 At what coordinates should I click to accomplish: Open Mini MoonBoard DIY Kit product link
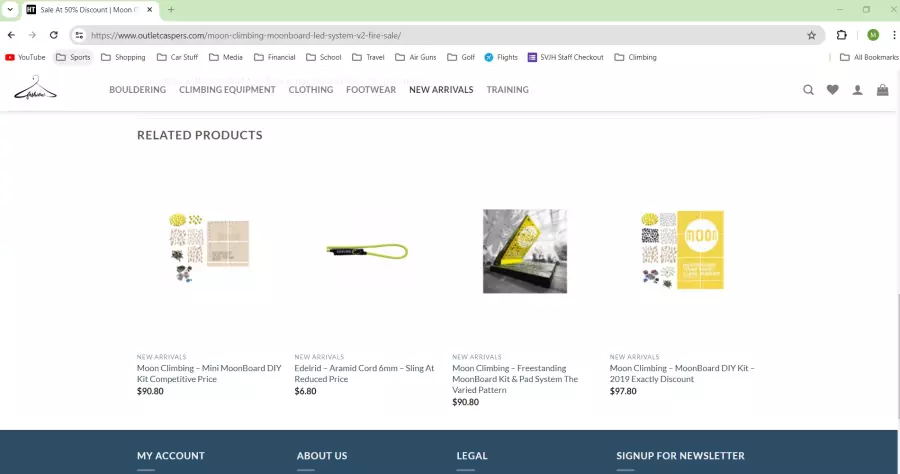tap(209, 374)
